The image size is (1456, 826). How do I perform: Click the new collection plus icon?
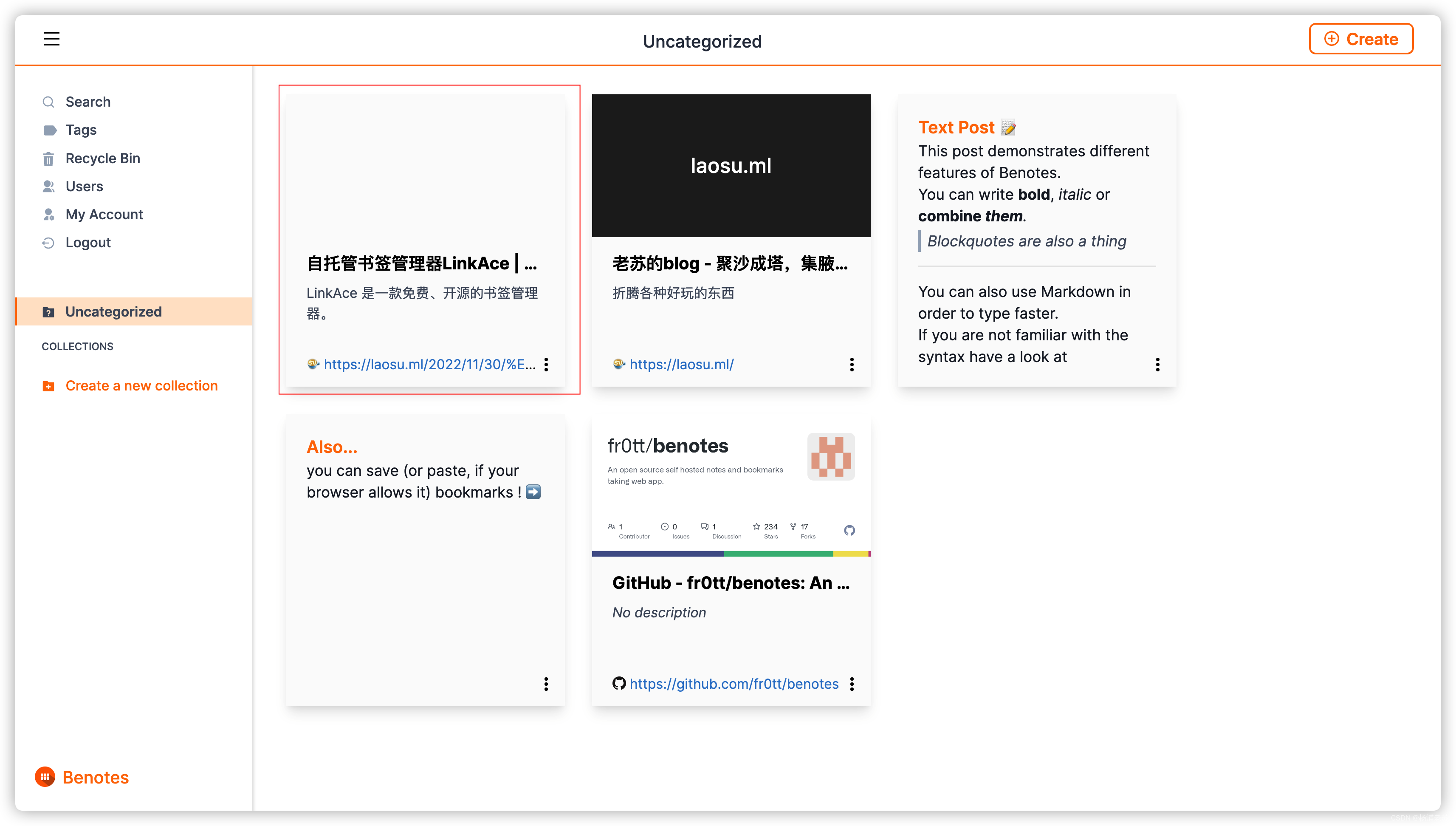coord(48,386)
